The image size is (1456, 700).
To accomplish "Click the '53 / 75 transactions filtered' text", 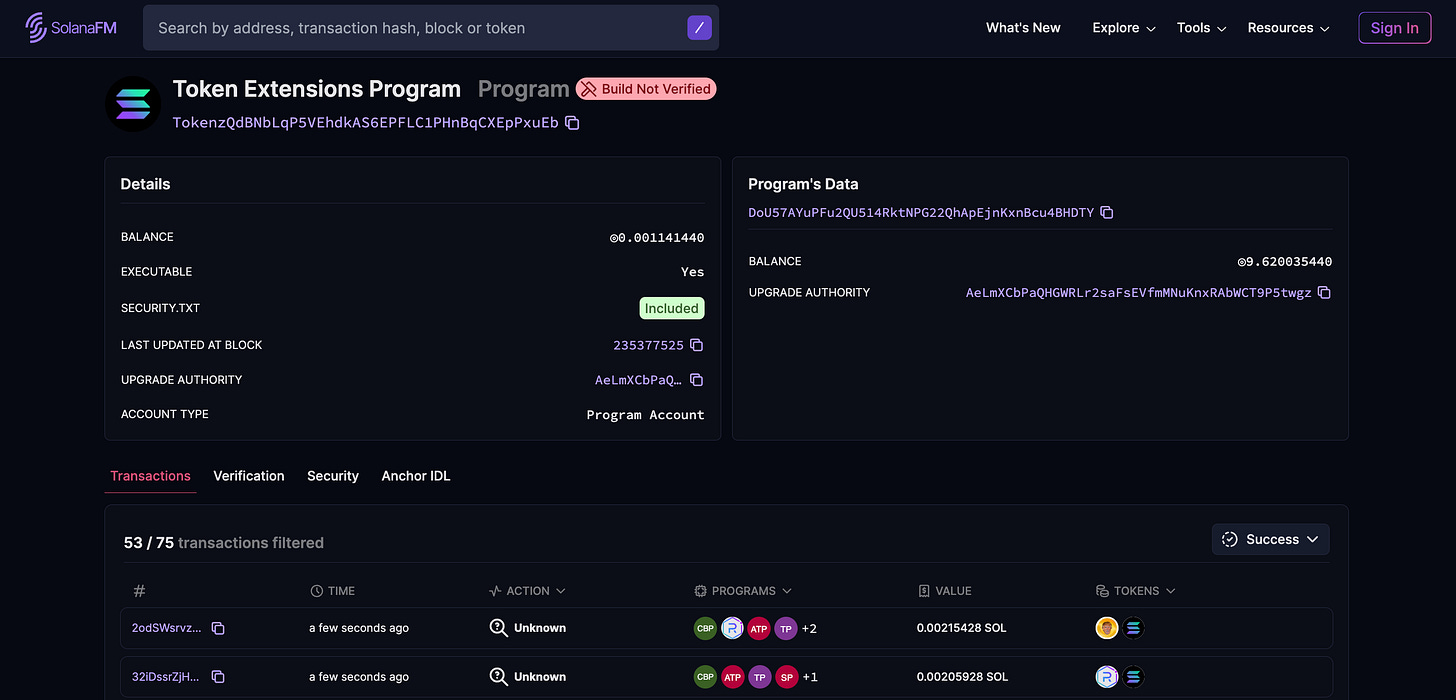I will tap(224, 543).
